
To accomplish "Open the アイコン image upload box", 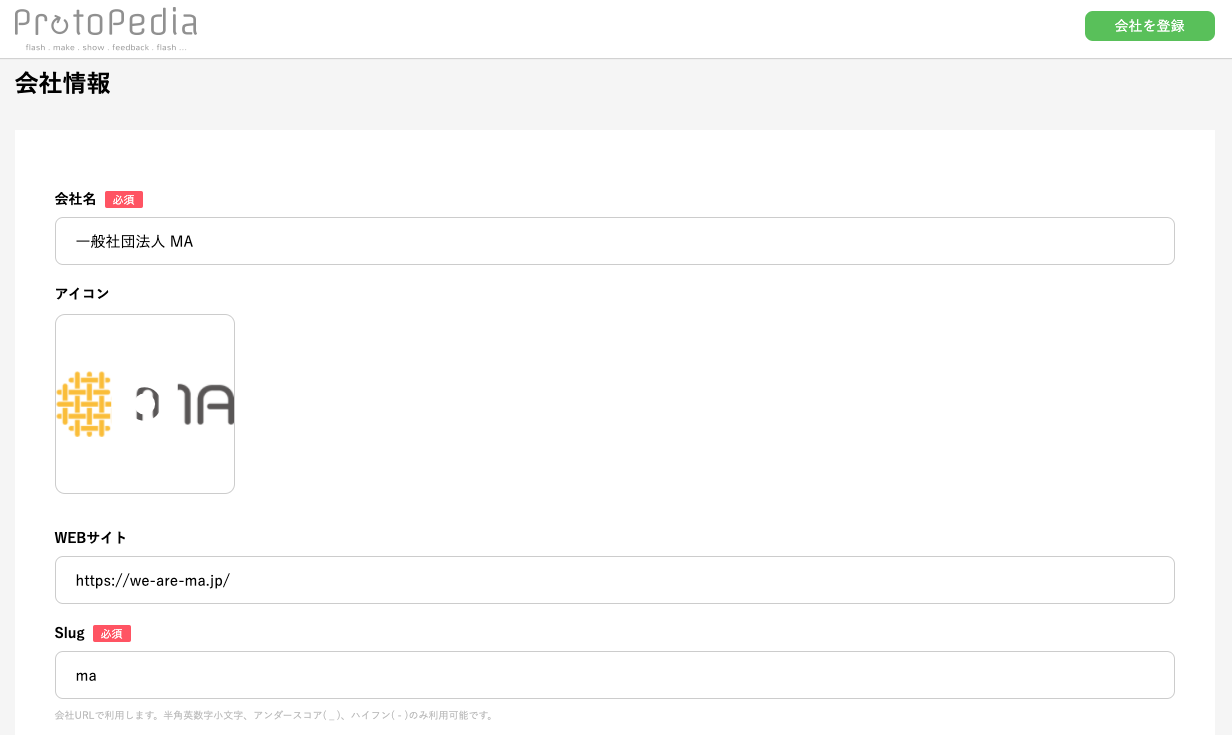I will pos(145,404).
